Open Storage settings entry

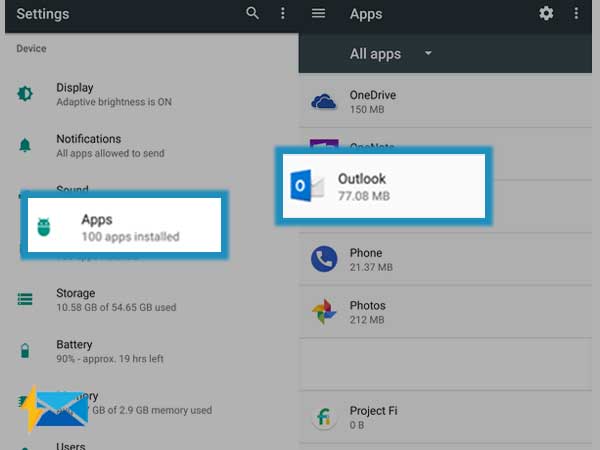coord(151,300)
